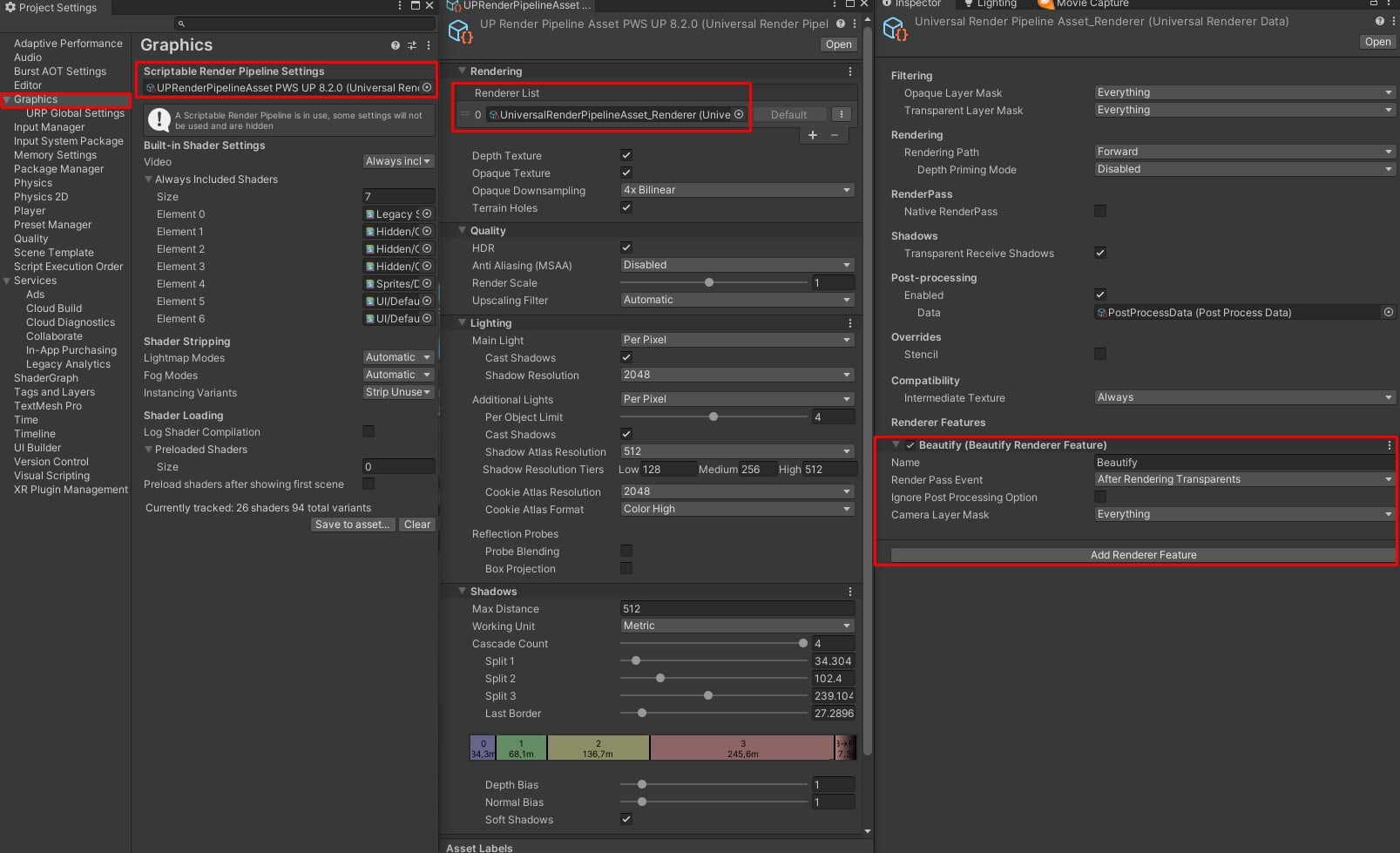
Task: Click the plus icon under Renderer List
Action: pyautogui.click(x=813, y=135)
